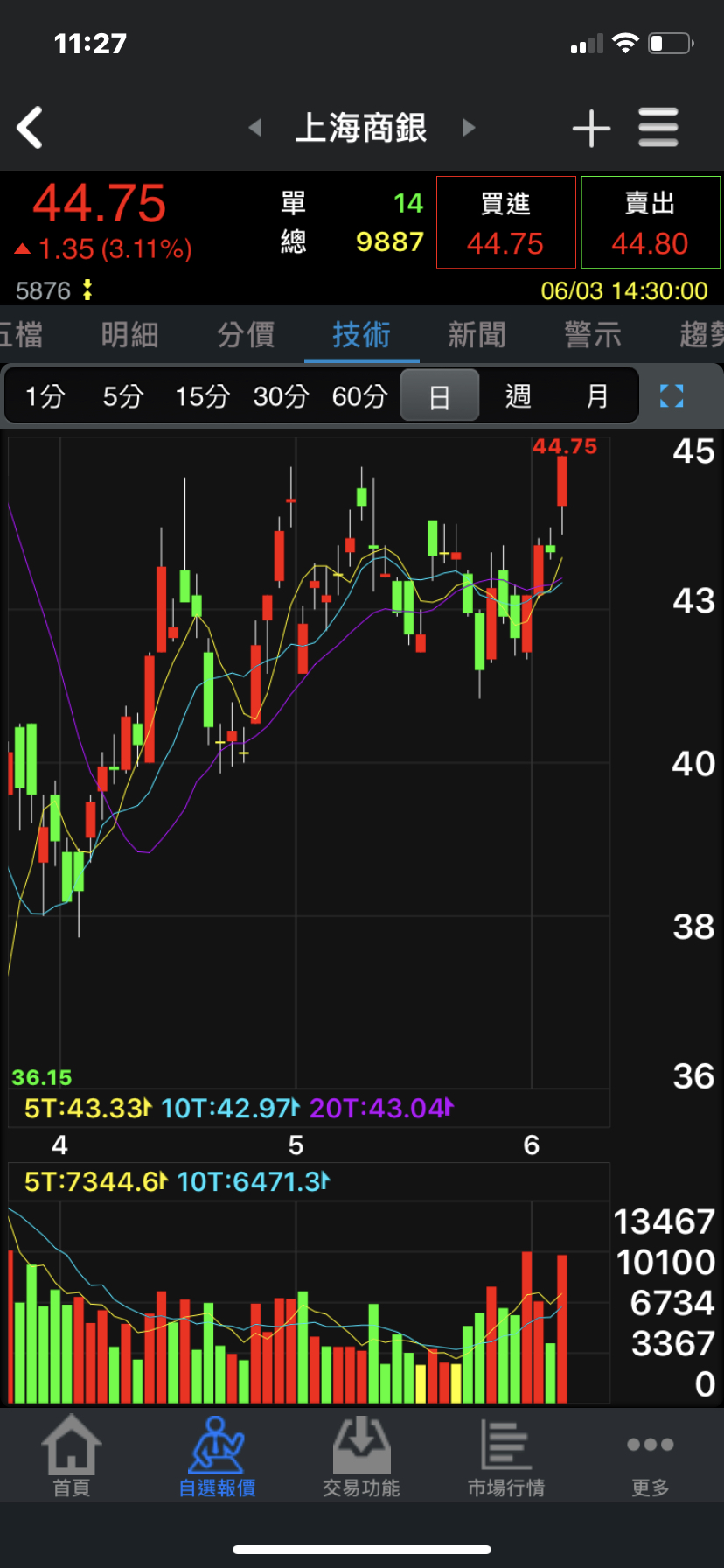Tap the 總 9887 total volume
This screenshot has height=1568, width=724.
[352, 241]
